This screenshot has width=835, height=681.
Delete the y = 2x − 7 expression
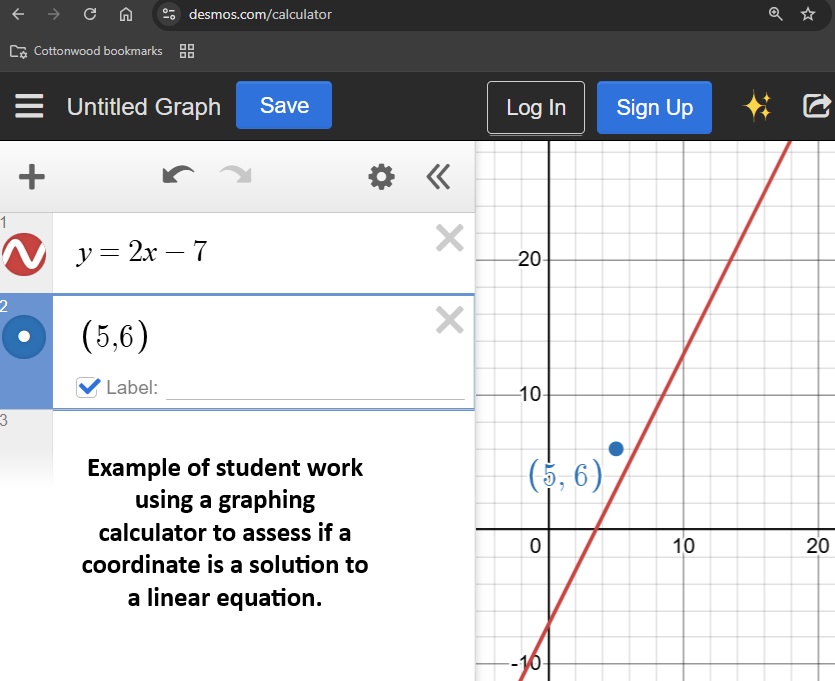(450, 238)
